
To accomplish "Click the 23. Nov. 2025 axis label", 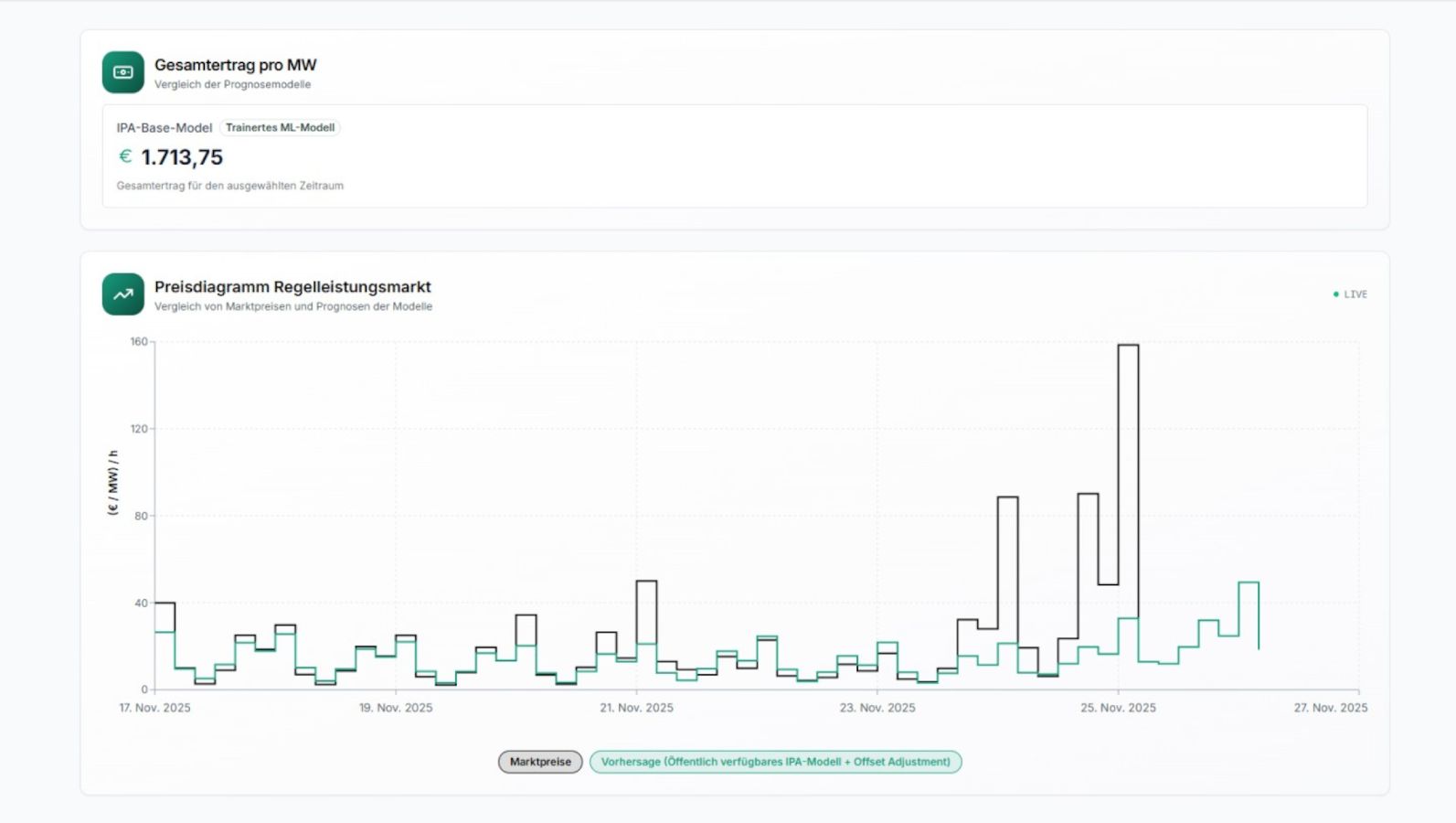I will click(x=877, y=708).
